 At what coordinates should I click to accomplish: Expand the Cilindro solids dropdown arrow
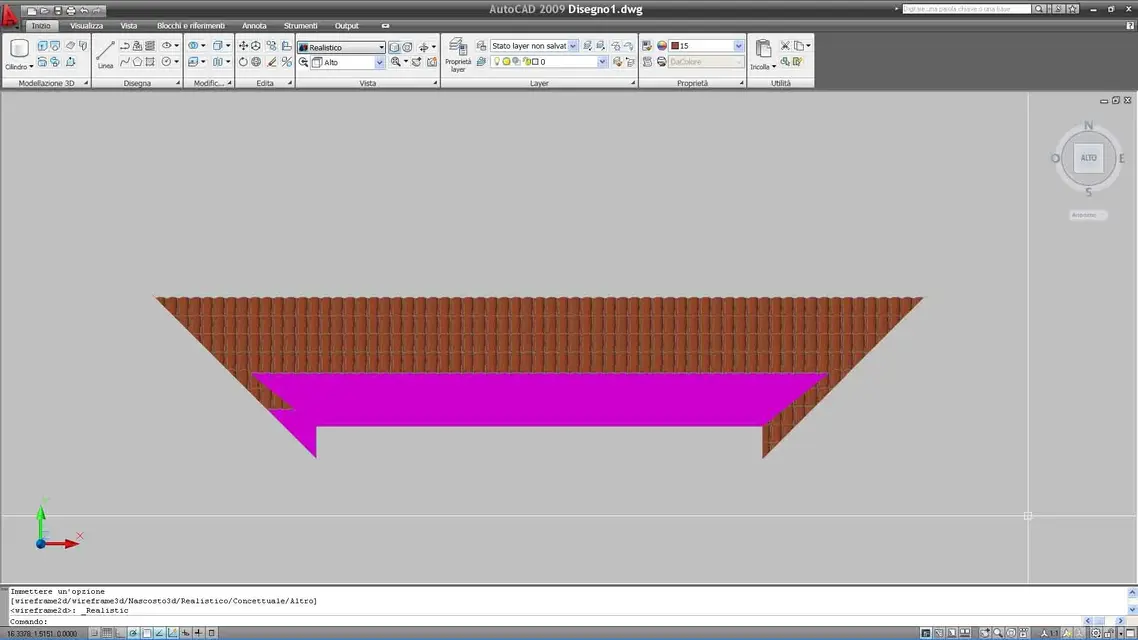point(31,67)
